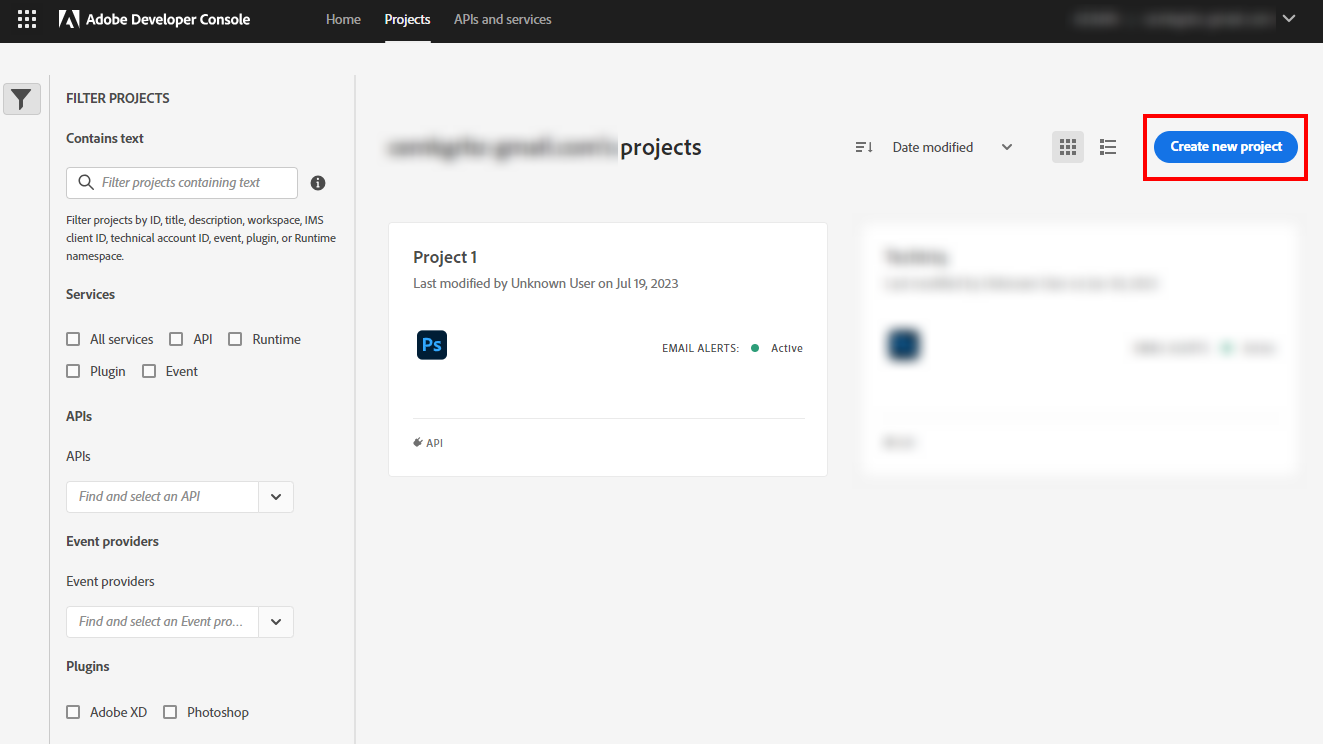This screenshot has width=1323, height=744.
Task: Click the Photoshop icon in Project 1
Action: (x=432, y=345)
